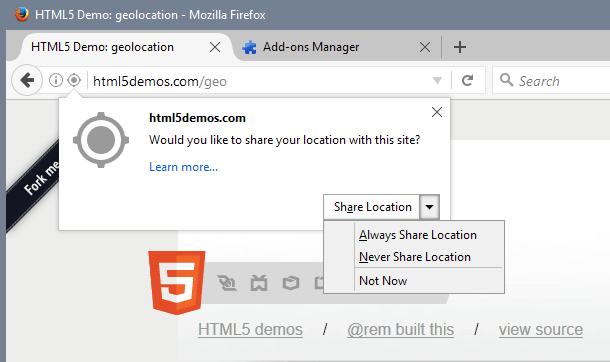This screenshot has width=610, height=362.
Task: Click the geolocation icon in the address bar
Action: [74, 80]
